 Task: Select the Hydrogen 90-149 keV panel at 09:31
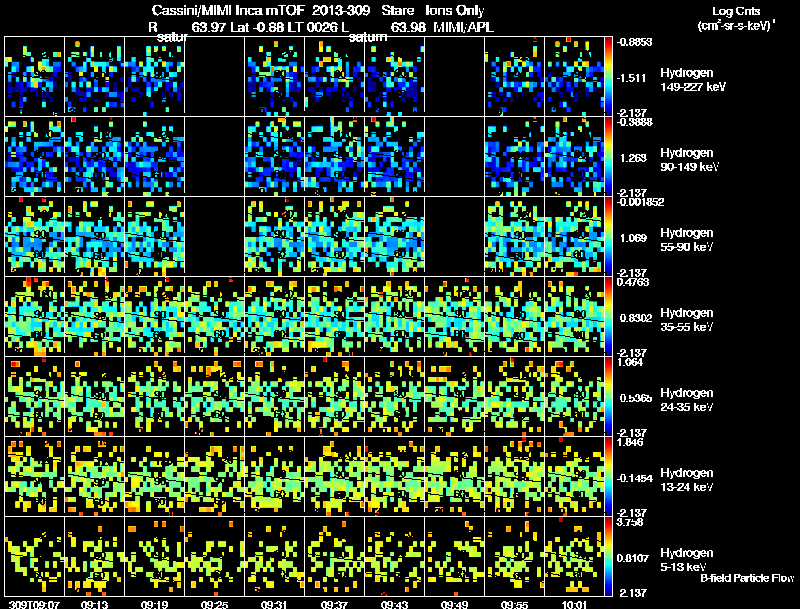pos(274,156)
